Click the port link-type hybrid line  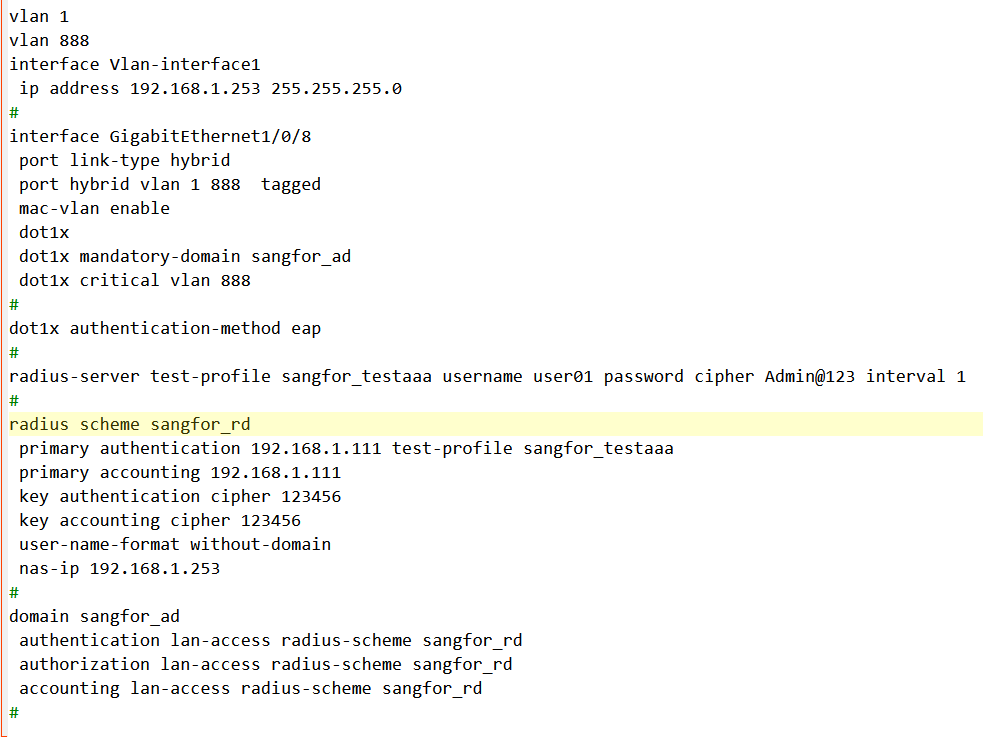click(124, 160)
